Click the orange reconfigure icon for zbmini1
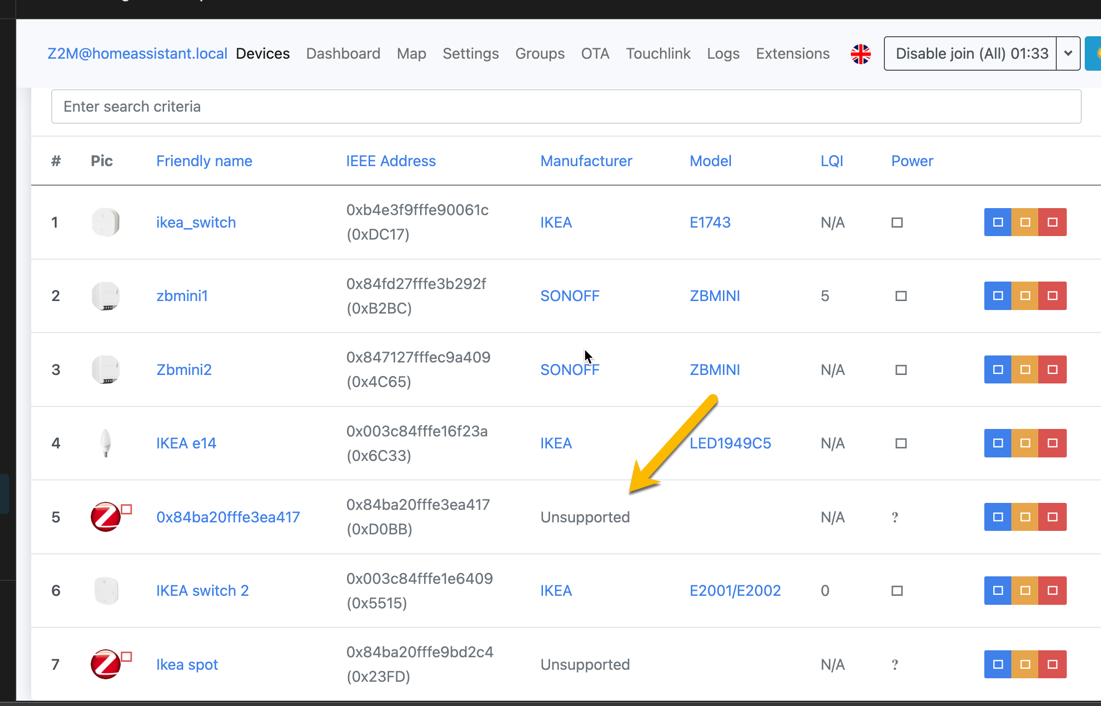The width and height of the screenshot is (1101, 706). point(1025,295)
